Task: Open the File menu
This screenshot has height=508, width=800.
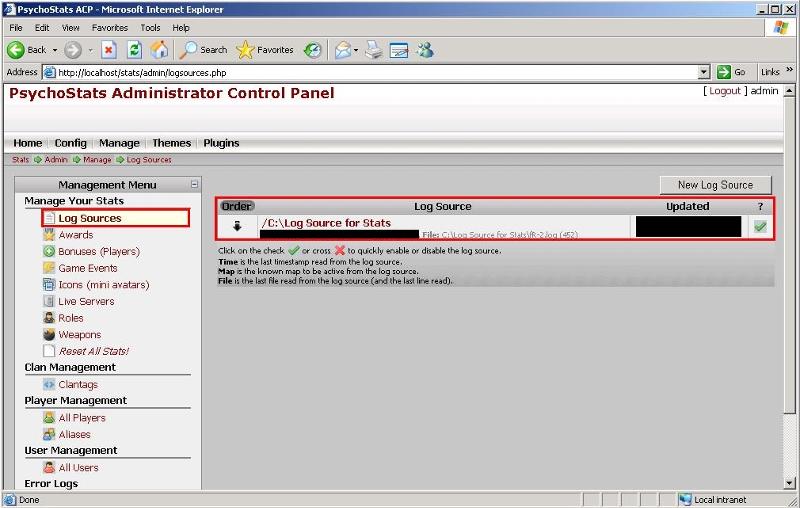Action: (x=16, y=28)
